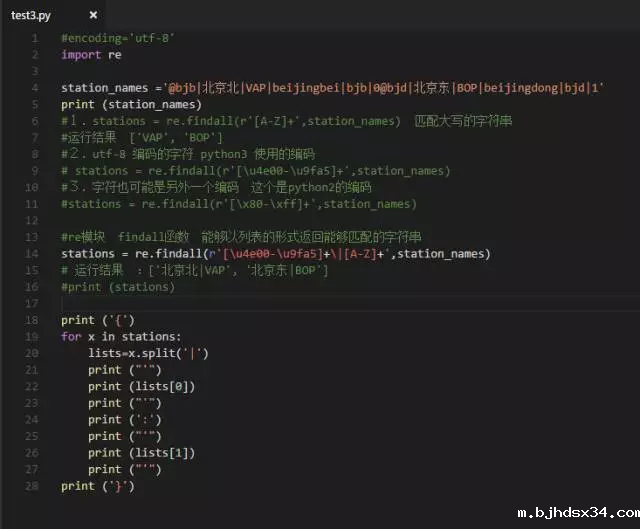Click the print (lists[1]) statement

[x=141, y=453]
